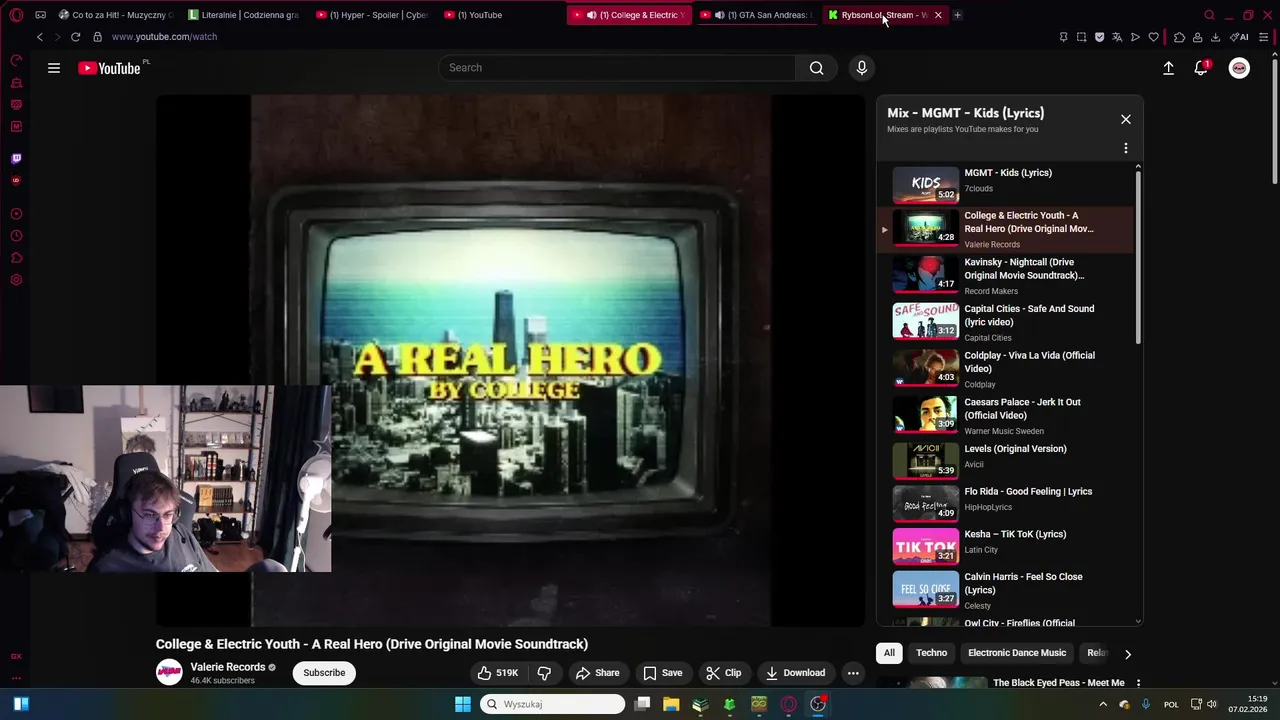The width and height of the screenshot is (1280, 720).
Task: Download the video
Action: (x=795, y=673)
